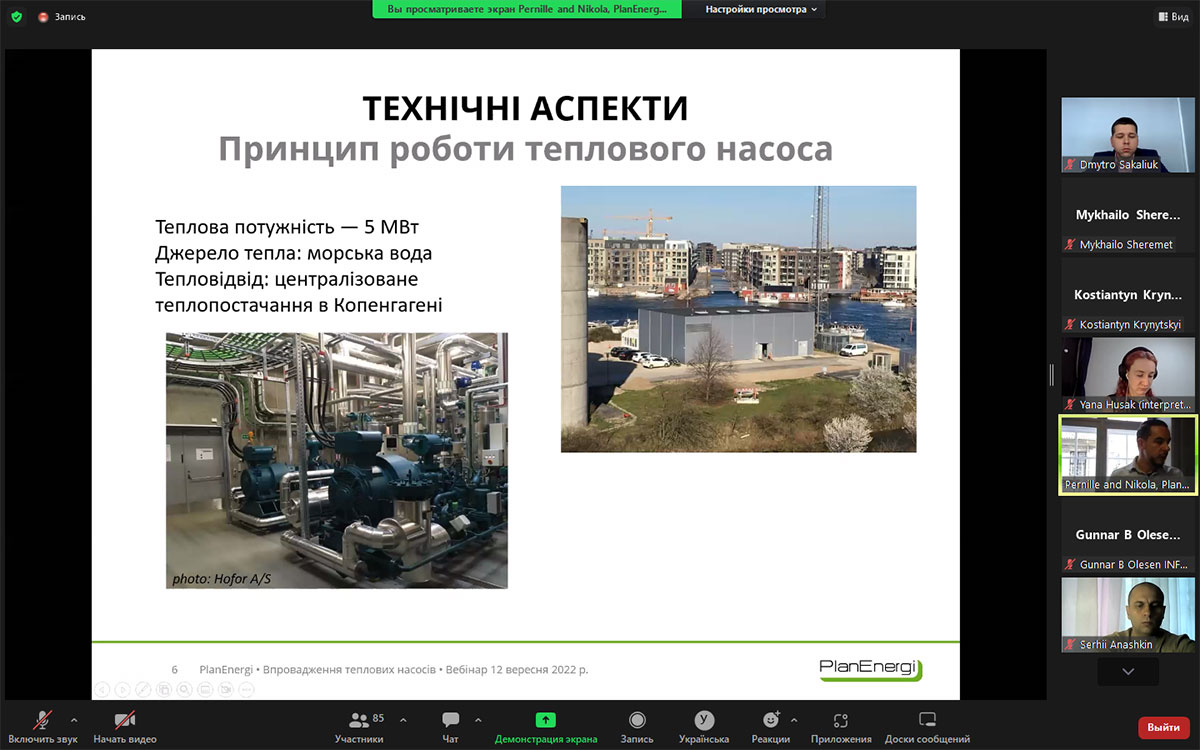
Task: Click the green Демонстрация экрана share button
Action: tap(546, 726)
